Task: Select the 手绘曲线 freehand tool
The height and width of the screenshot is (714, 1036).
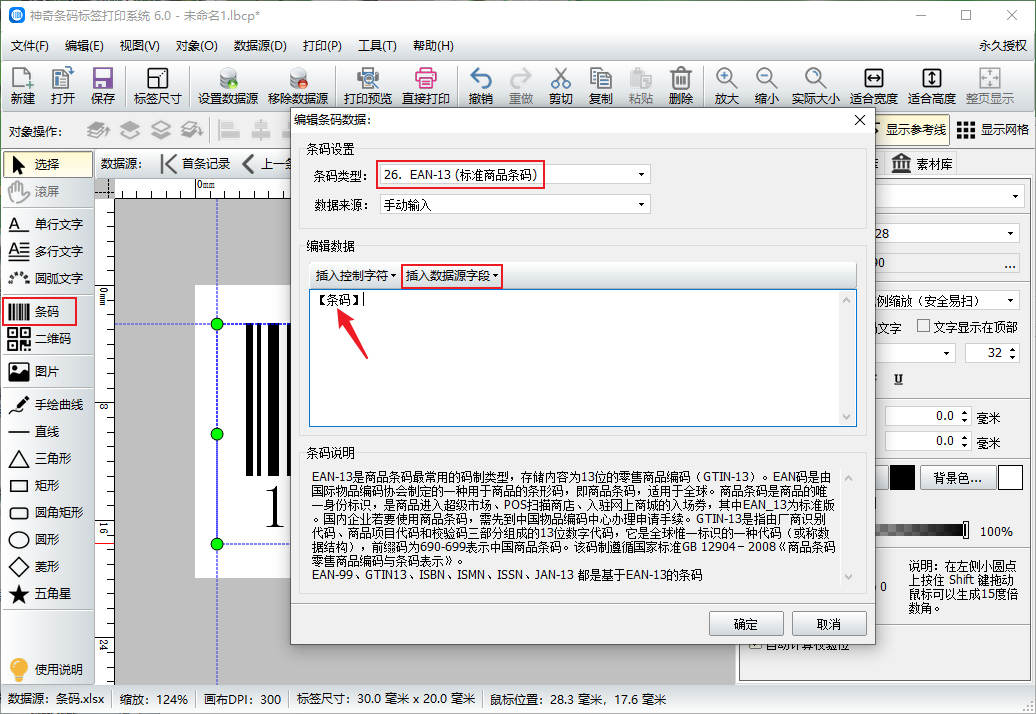Action: [48, 405]
